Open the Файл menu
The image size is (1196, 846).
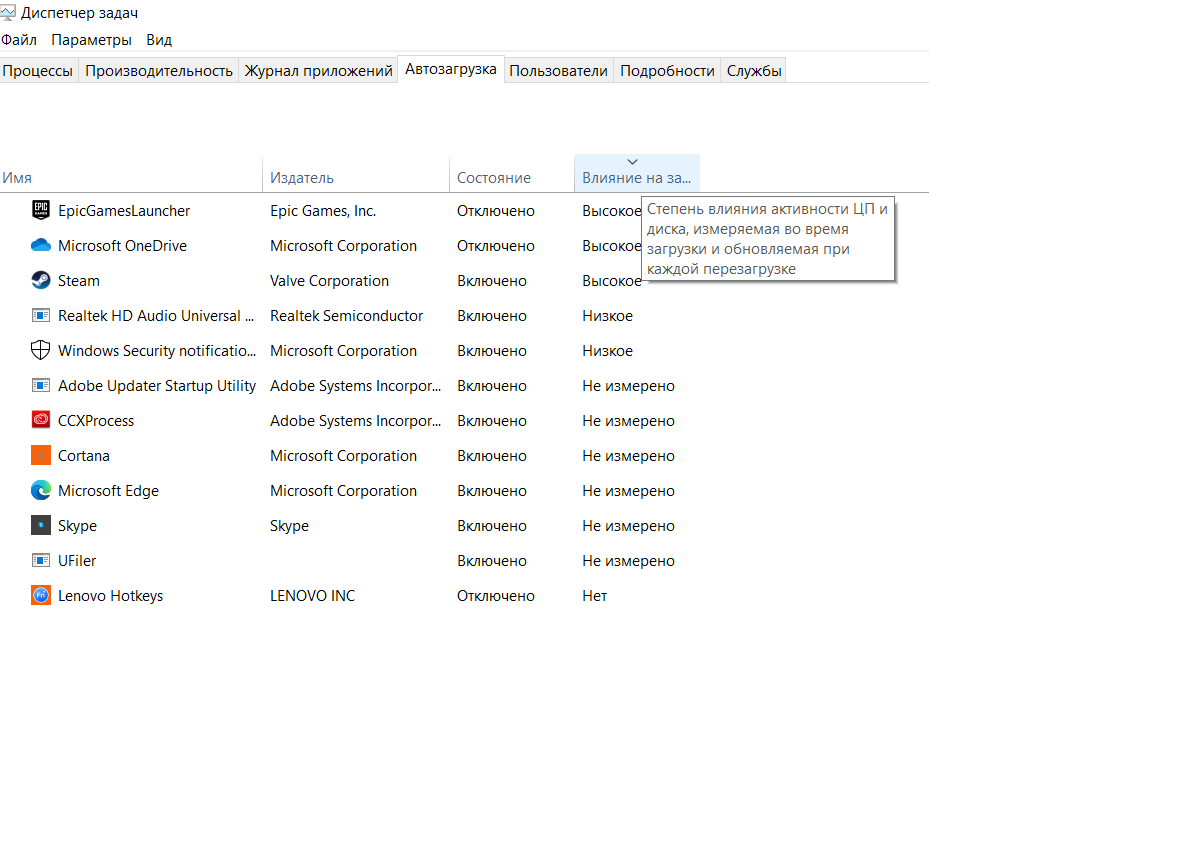click(x=19, y=40)
